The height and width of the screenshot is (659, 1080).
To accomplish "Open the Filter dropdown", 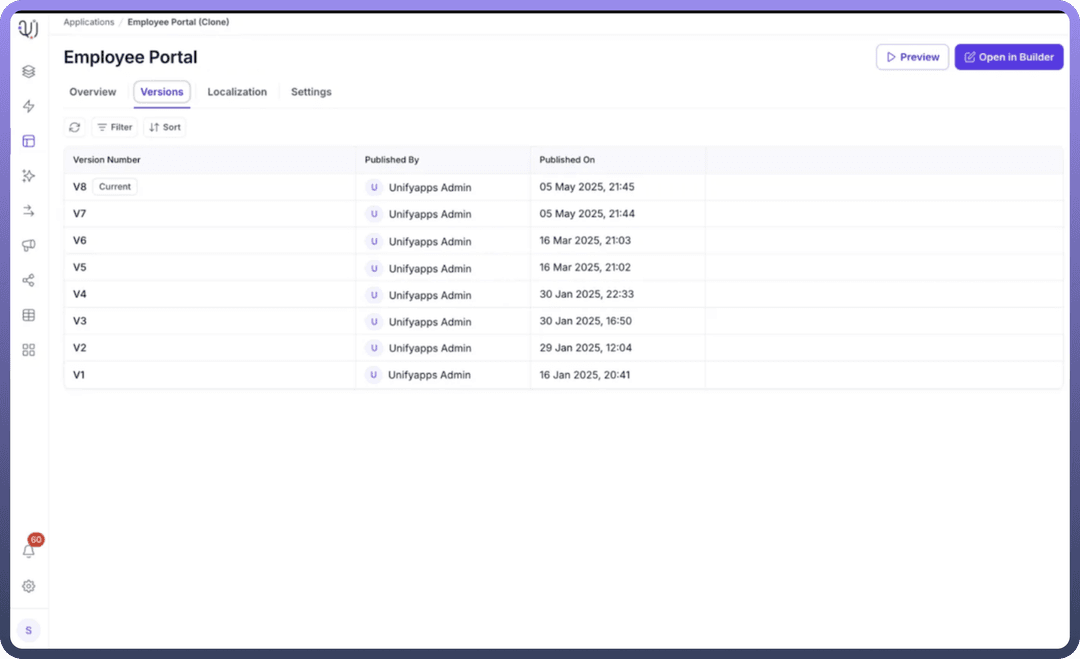I will click(115, 127).
